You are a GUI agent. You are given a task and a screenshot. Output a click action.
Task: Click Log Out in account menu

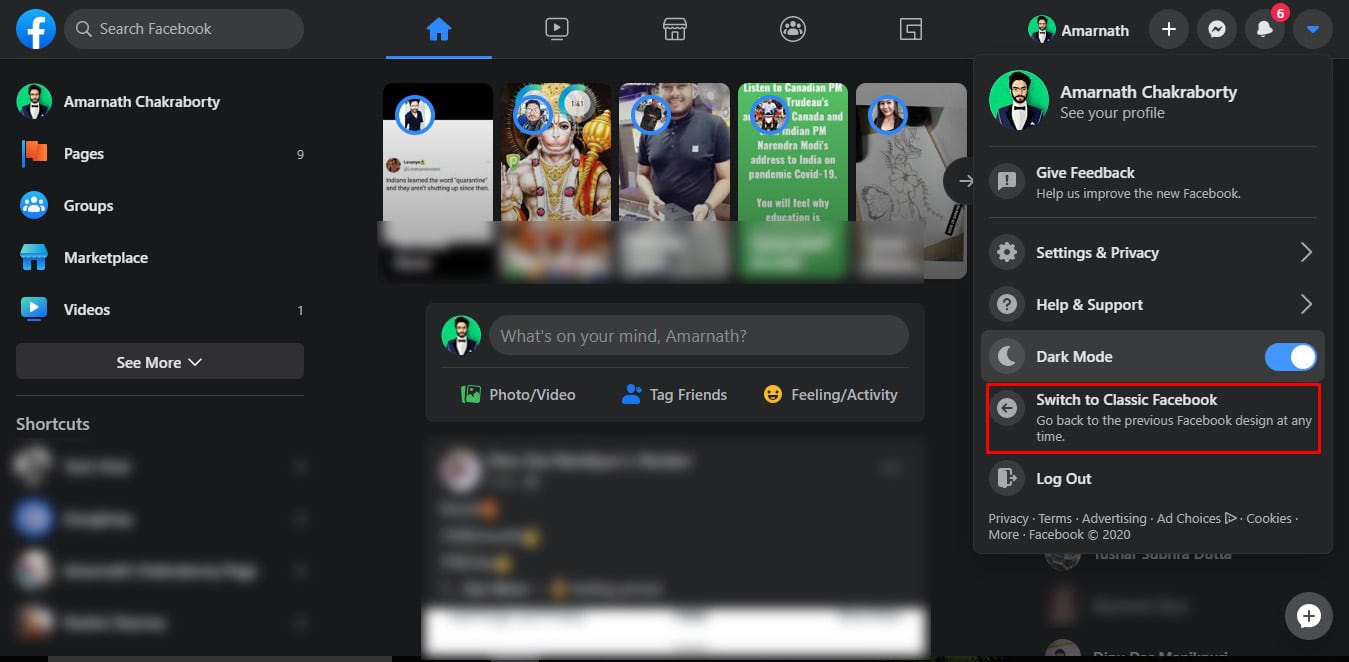[x=1152, y=479]
